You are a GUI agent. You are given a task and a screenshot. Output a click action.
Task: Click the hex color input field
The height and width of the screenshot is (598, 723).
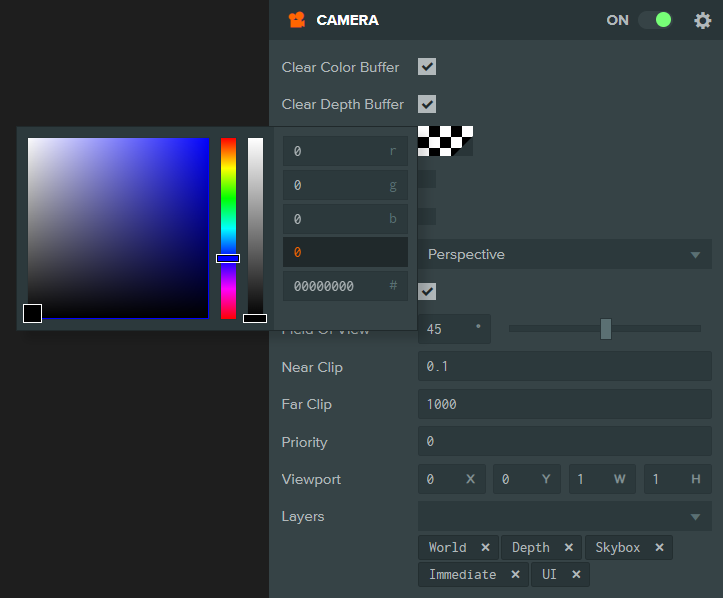pos(345,286)
